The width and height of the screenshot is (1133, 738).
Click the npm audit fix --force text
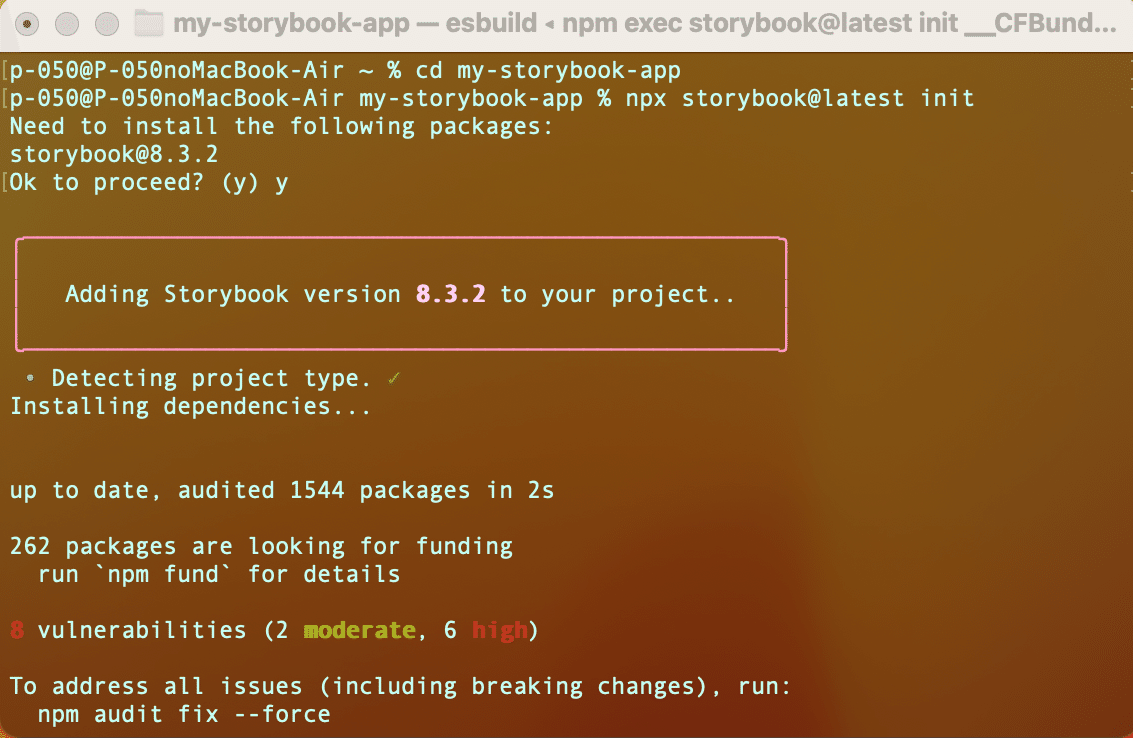coord(184,714)
